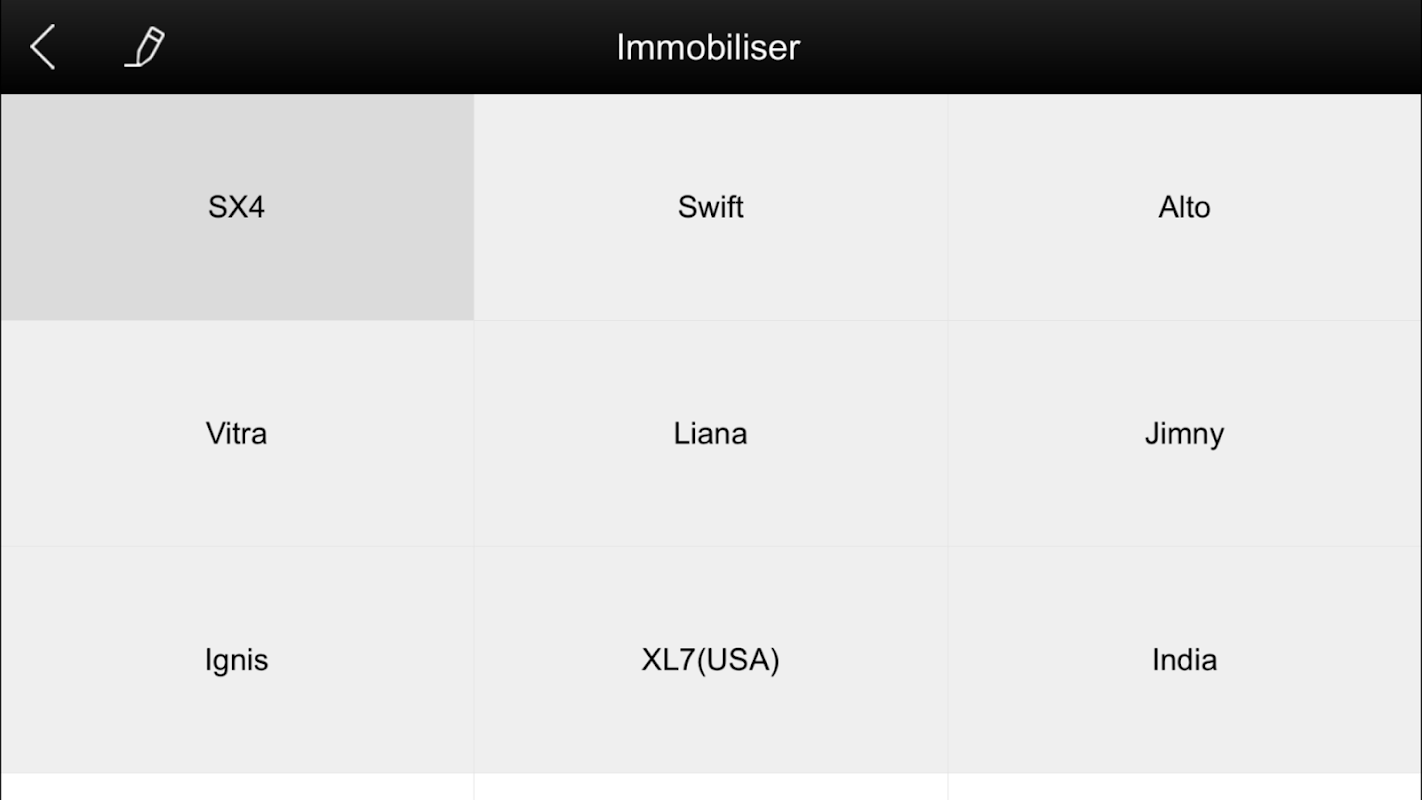
Task: Click the highlighted grey tile in the grid
Action: [237, 207]
